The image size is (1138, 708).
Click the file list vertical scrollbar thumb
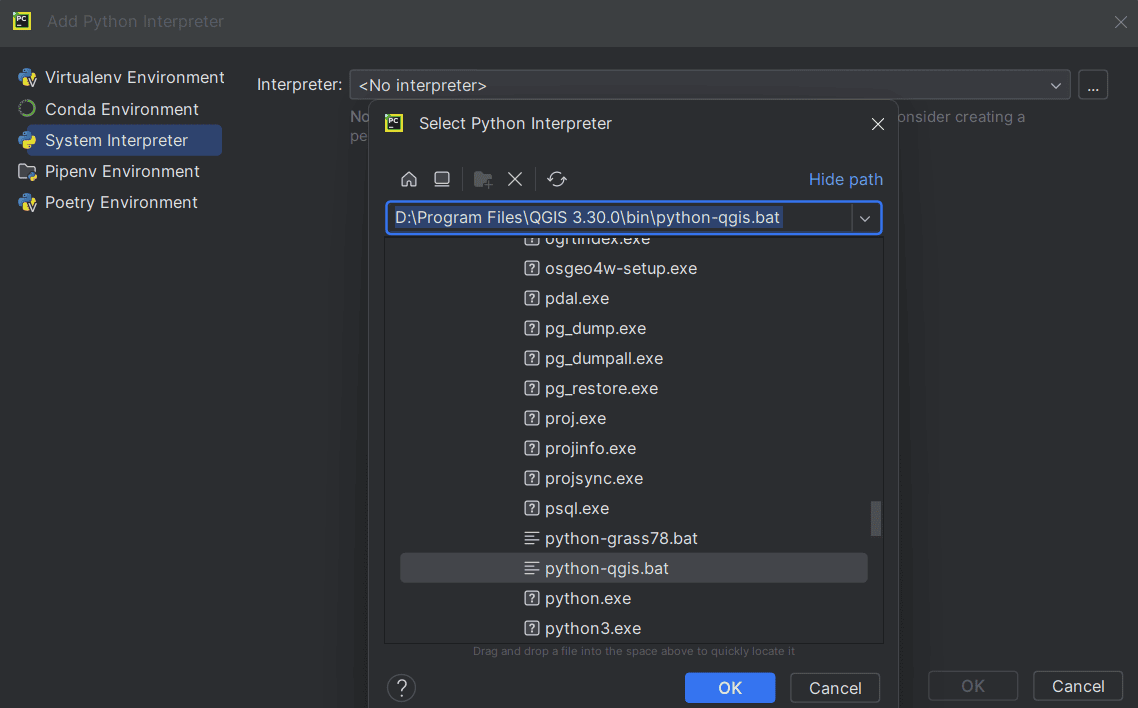(x=876, y=518)
